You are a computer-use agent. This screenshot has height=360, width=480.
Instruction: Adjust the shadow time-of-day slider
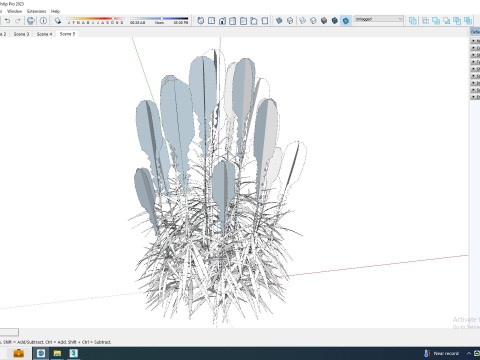159,19
